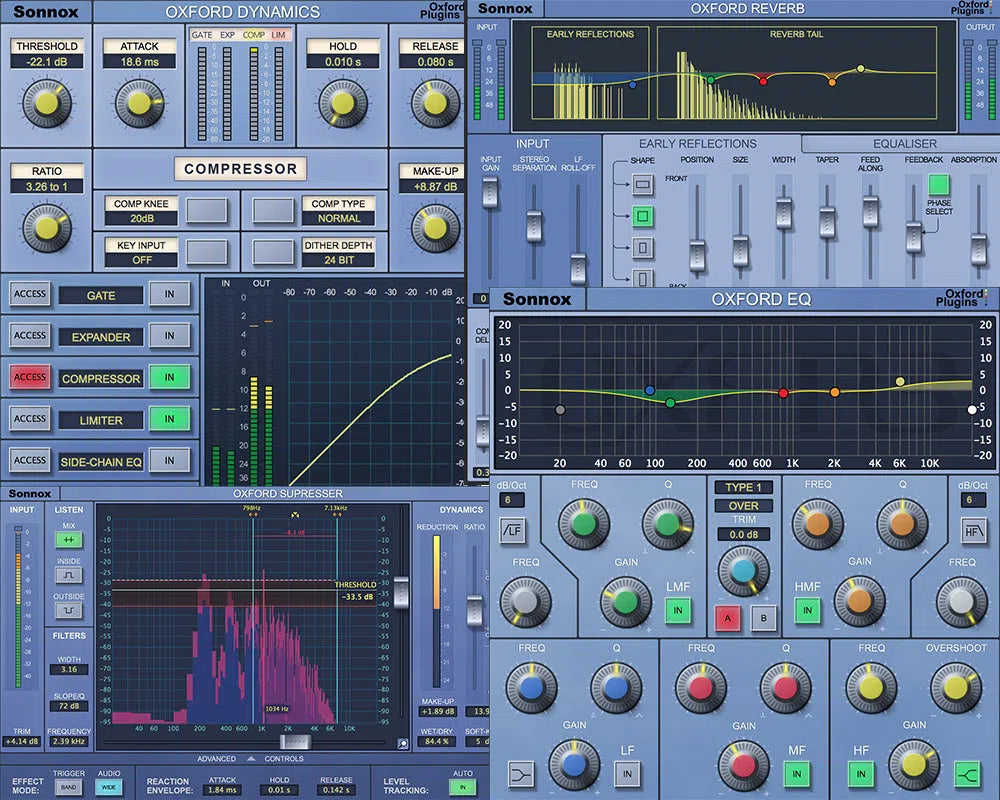Toggle the HMF band IN button
The width and height of the screenshot is (1000, 800).
[x=807, y=611]
